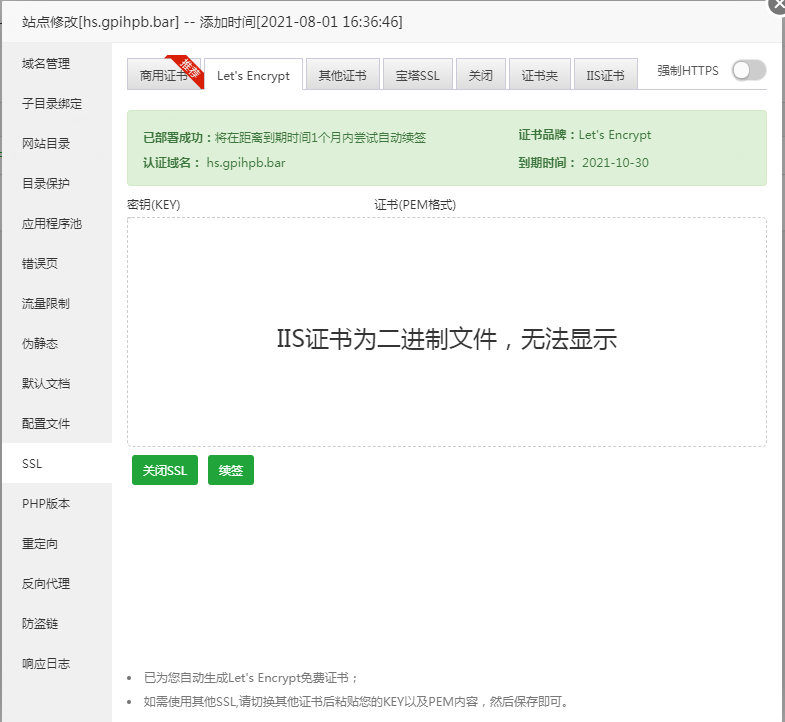Click the 关闭SSL button

pos(165,470)
